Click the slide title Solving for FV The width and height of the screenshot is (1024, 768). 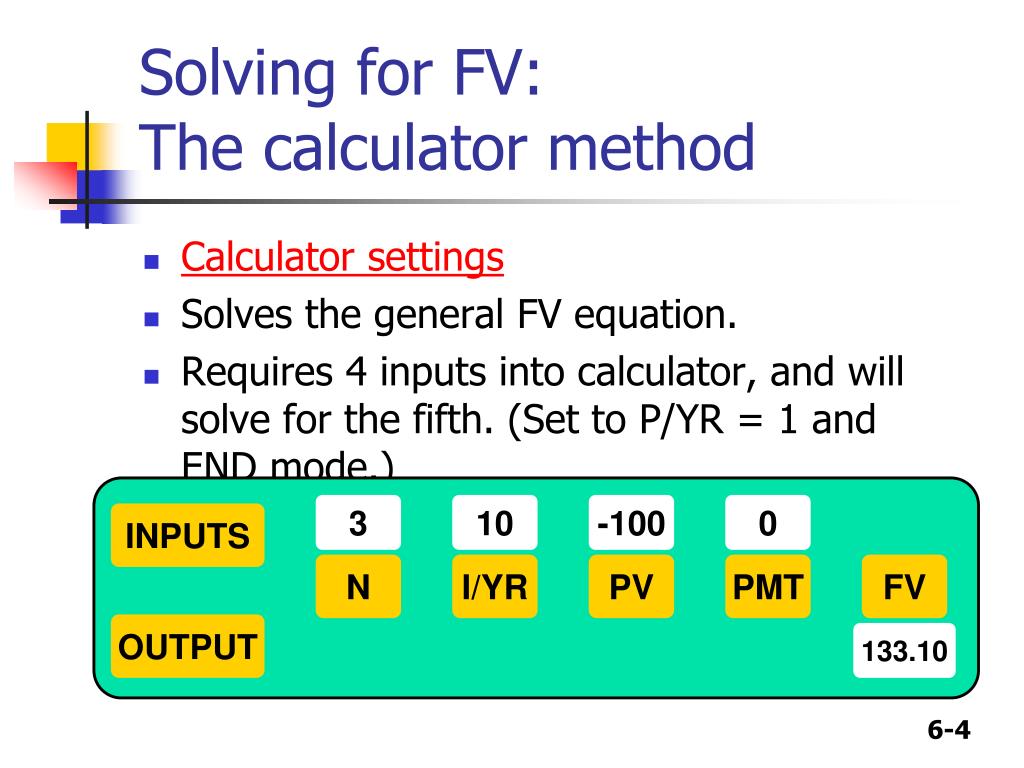coord(340,73)
